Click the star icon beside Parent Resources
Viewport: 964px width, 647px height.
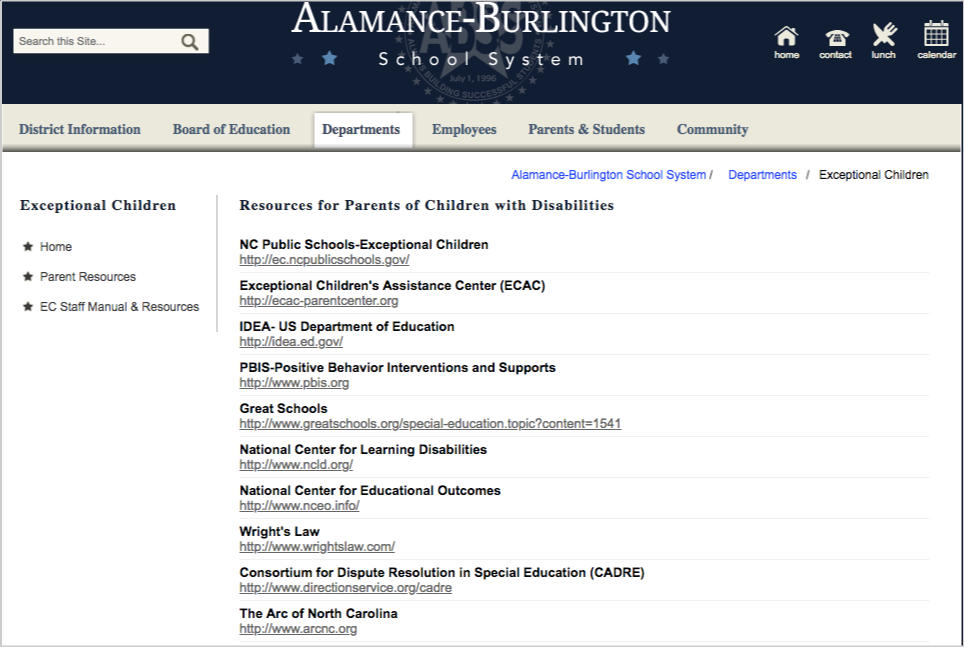(x=28, y=277)
